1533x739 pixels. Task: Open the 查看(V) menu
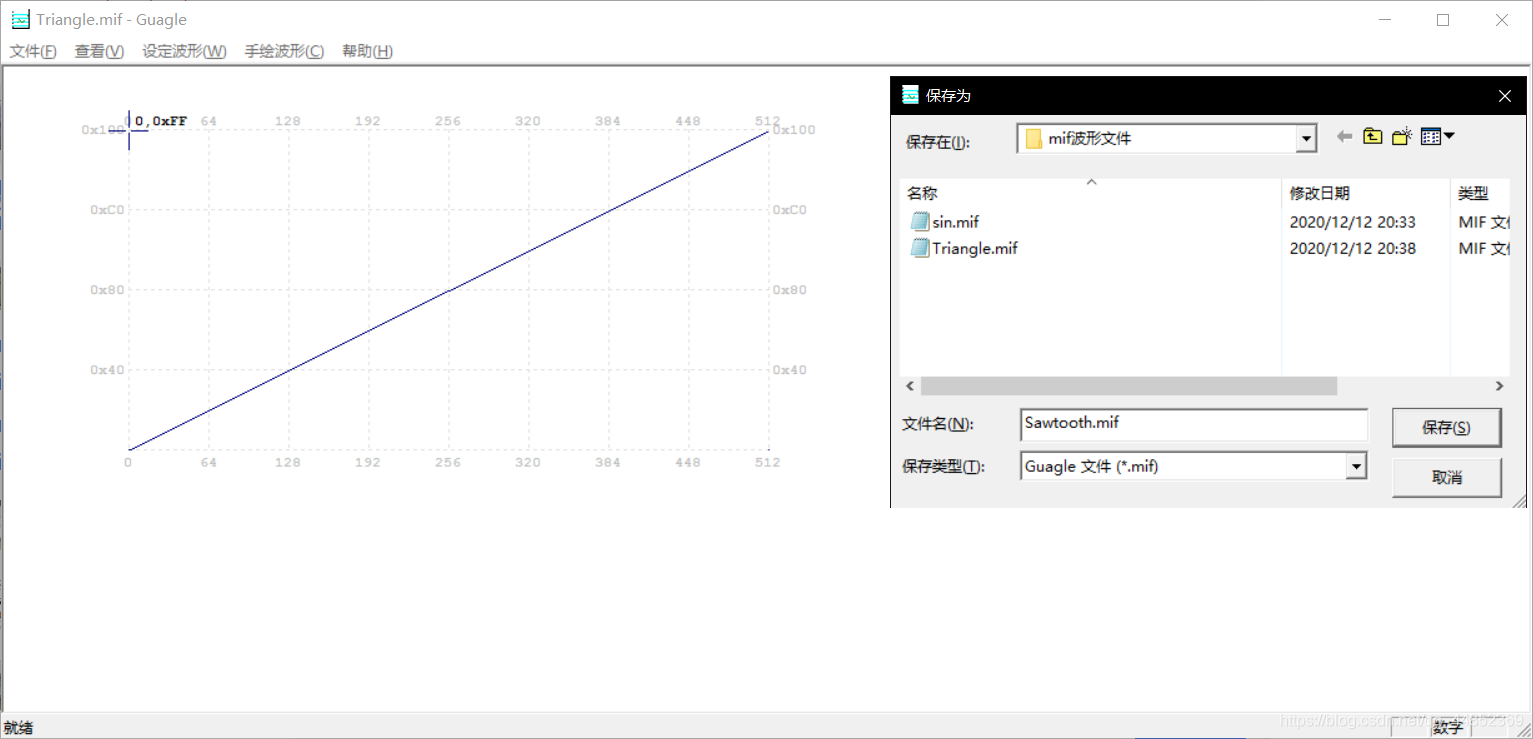(99, 51)
